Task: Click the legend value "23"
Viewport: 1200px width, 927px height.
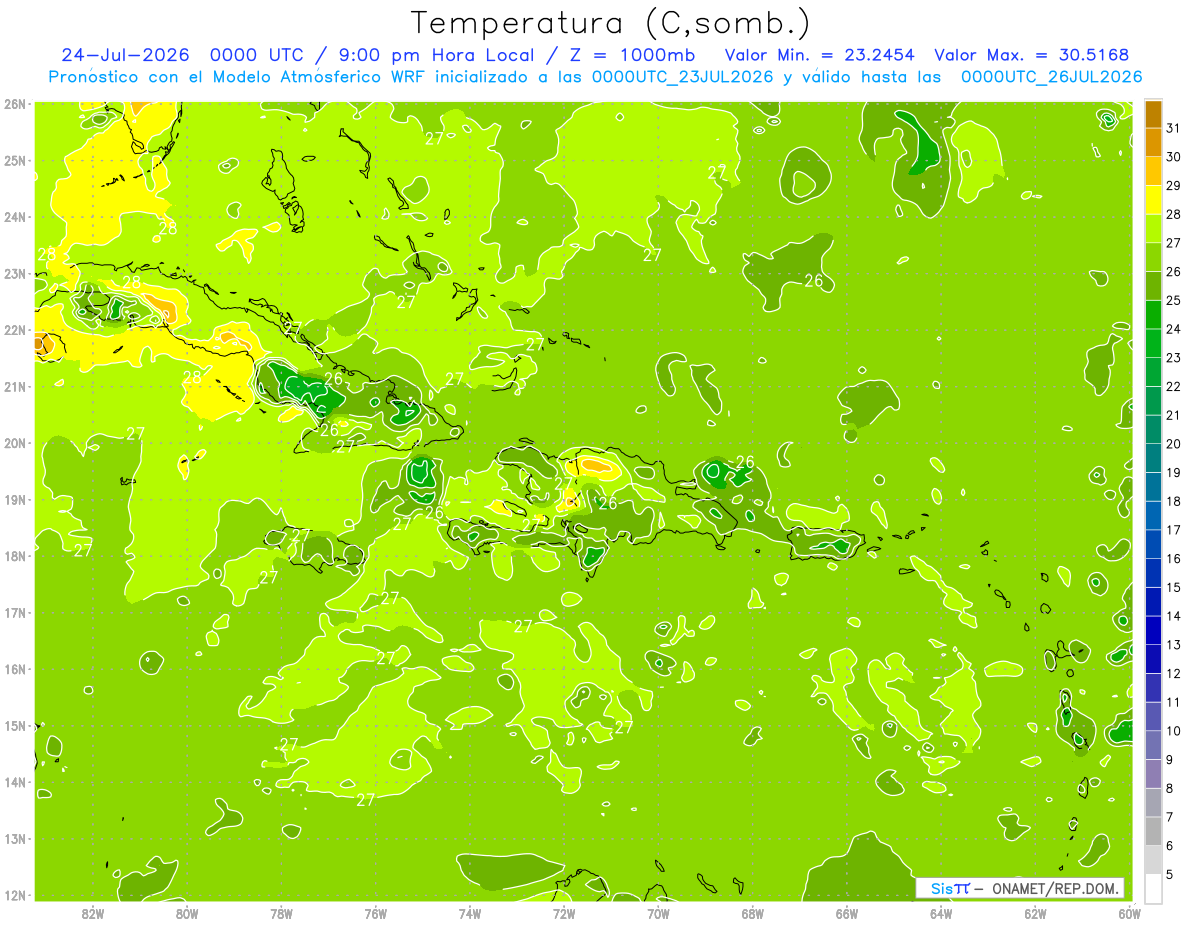Action: point(1174,357)
